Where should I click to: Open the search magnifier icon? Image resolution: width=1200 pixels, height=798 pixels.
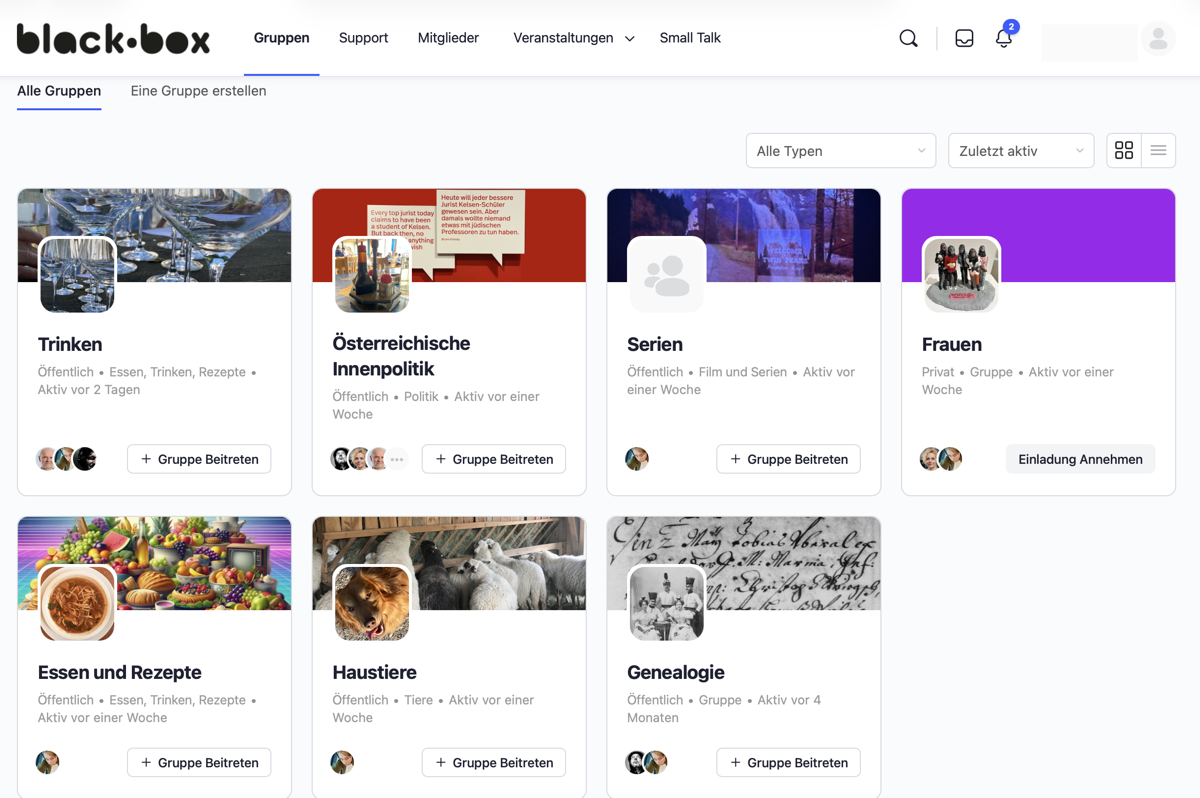908,38
